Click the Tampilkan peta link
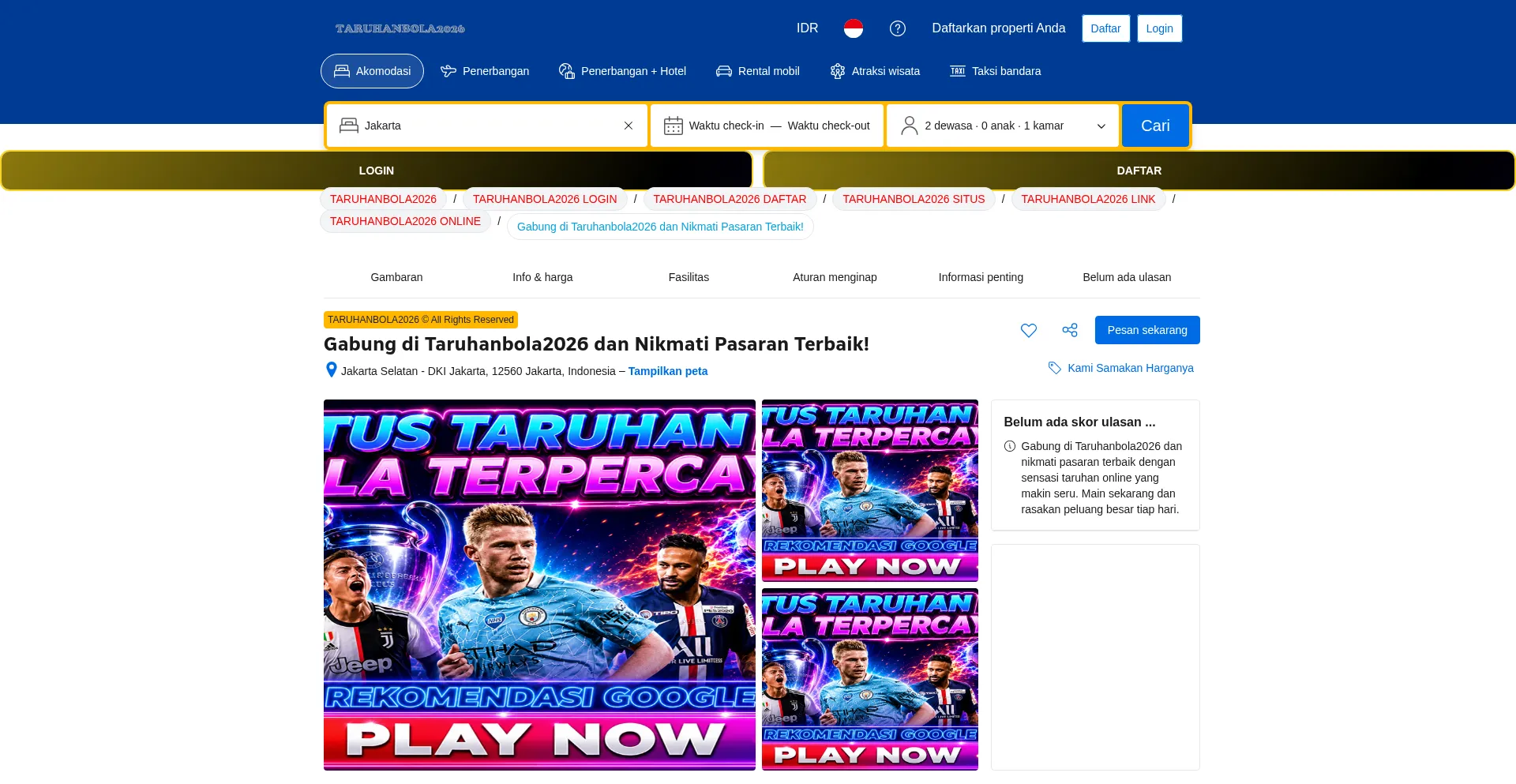The image size is (1516, 784). pyautogui.click(x=668, y=371)
